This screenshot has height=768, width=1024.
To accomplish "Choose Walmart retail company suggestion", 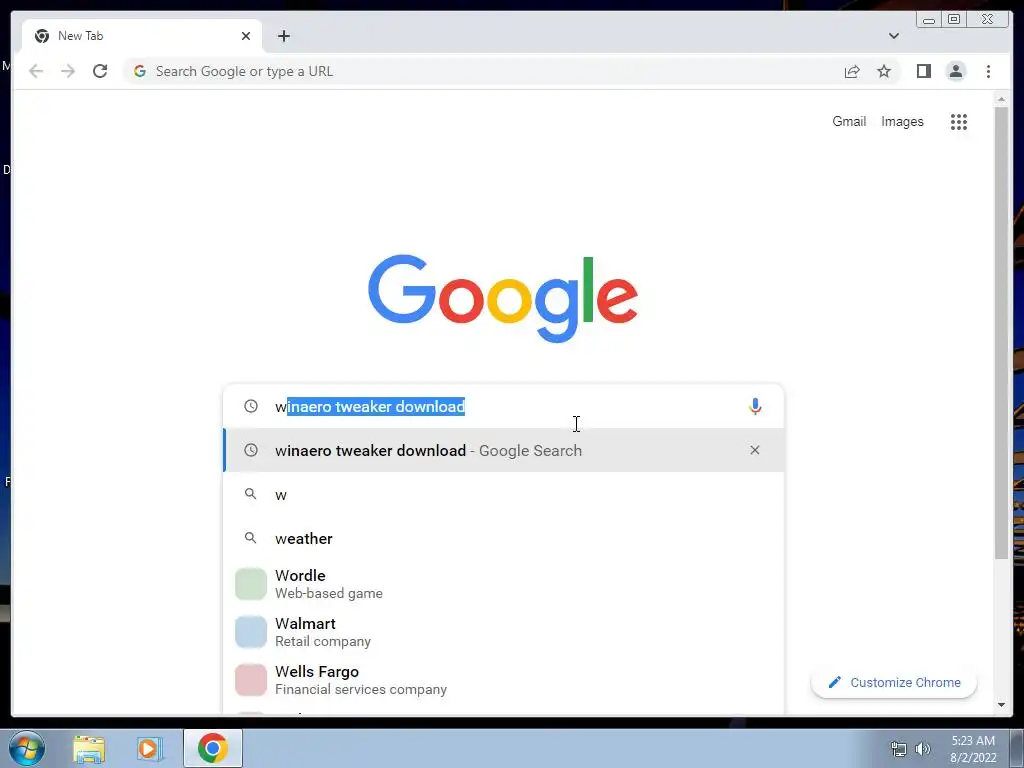I will point(504,632).
